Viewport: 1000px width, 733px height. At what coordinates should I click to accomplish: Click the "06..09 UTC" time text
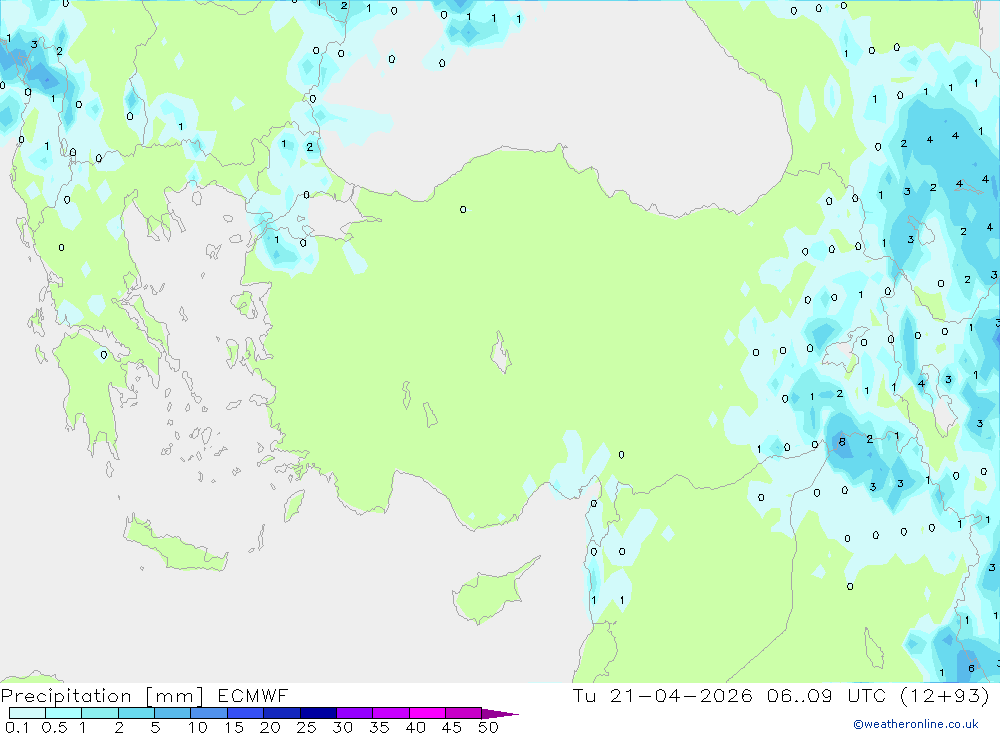tap(827, 695)
